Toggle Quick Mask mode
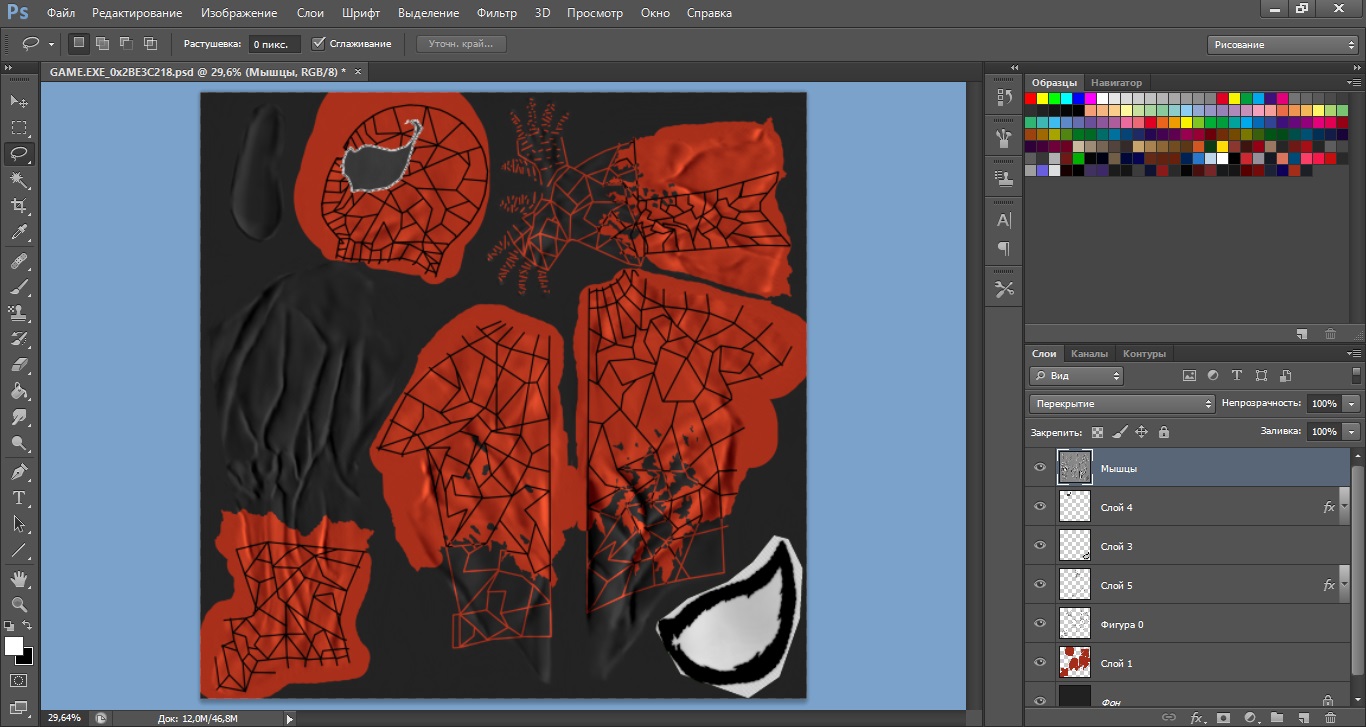Image resolution: width=1366 pixels, height=727 pixels. 19,681
